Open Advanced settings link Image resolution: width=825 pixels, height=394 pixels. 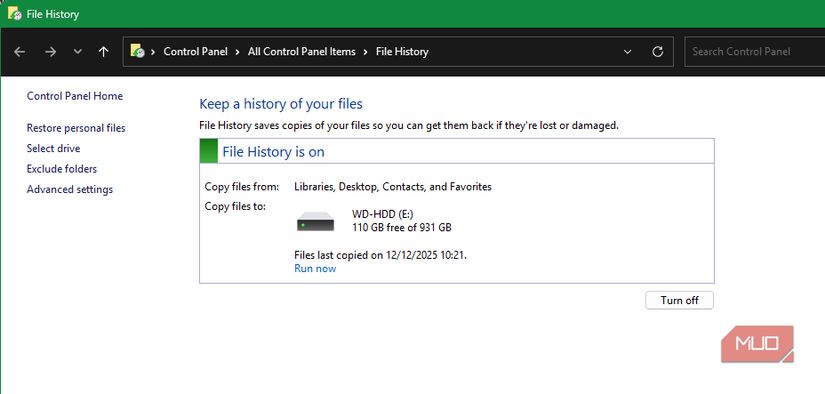(70, 189)
